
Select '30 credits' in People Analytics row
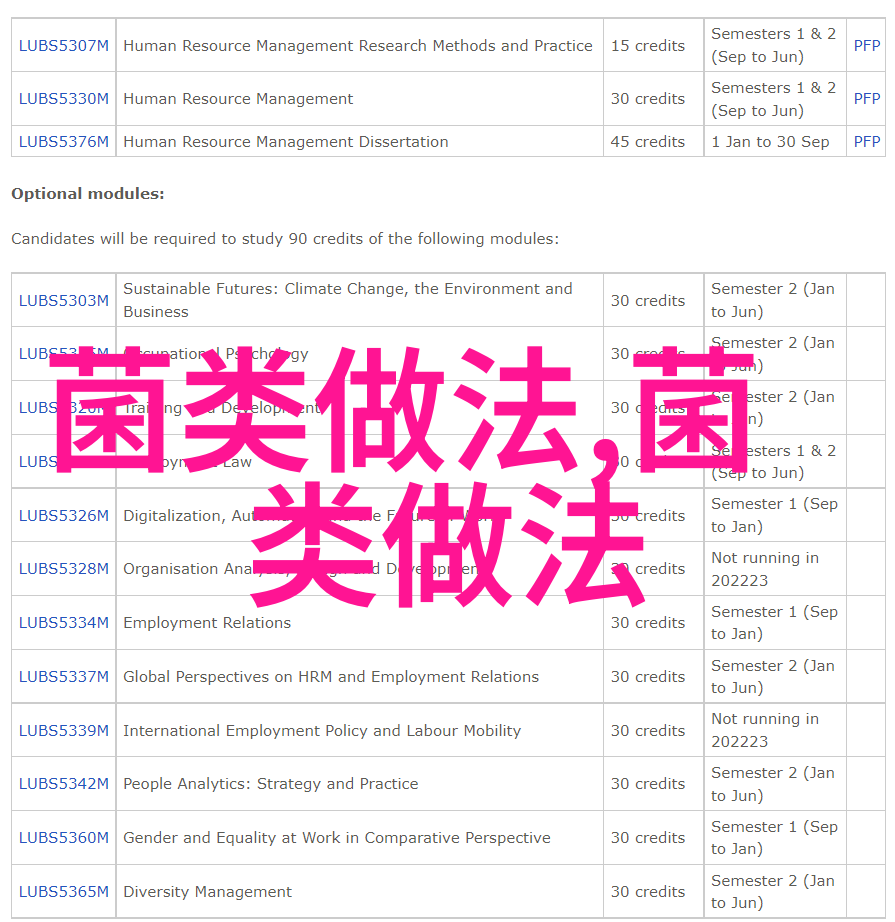click(647, 784)
